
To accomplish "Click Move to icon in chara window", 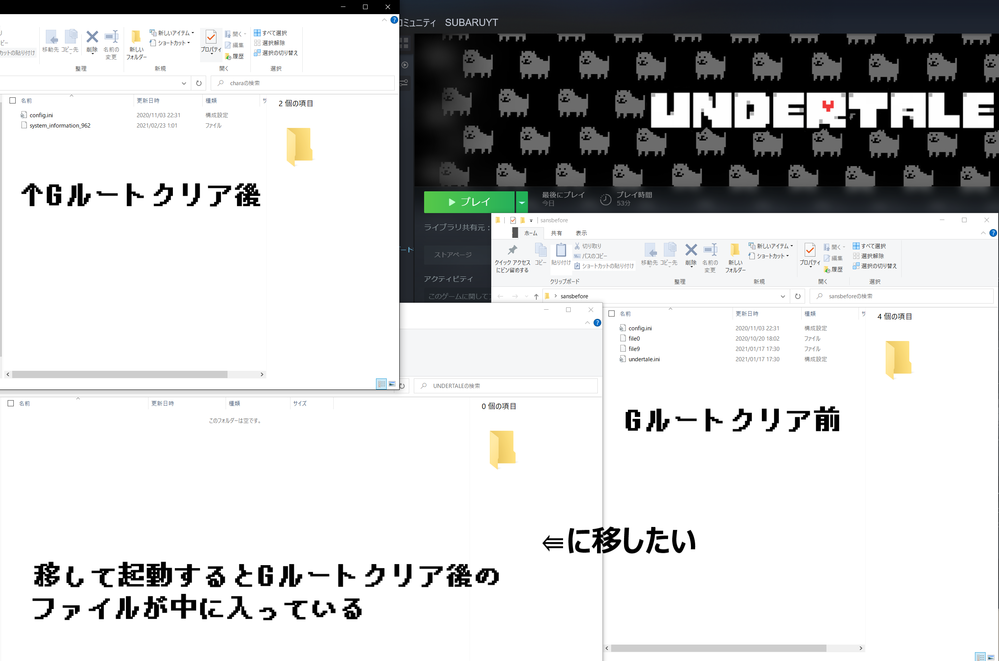I will [51, 41].
